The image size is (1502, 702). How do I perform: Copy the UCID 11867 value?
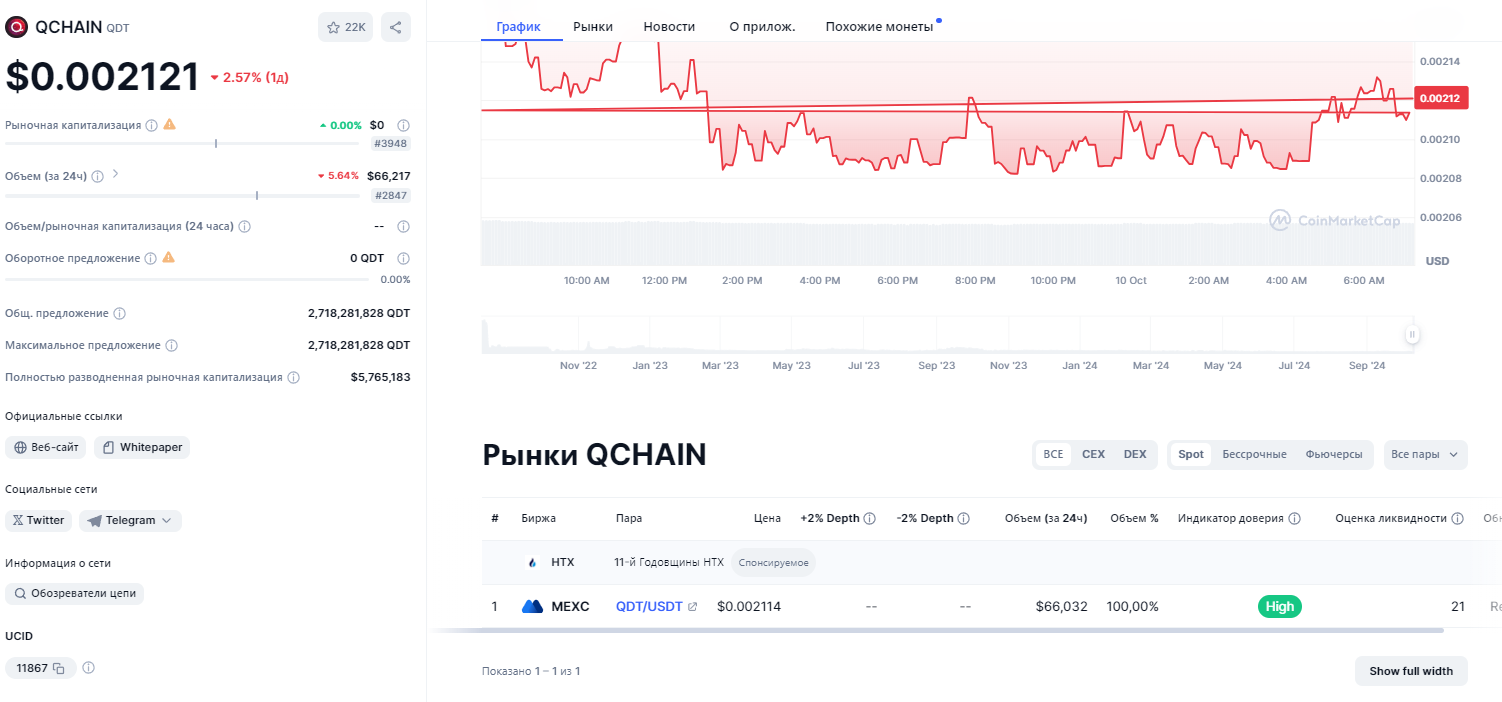coord(59,668)
